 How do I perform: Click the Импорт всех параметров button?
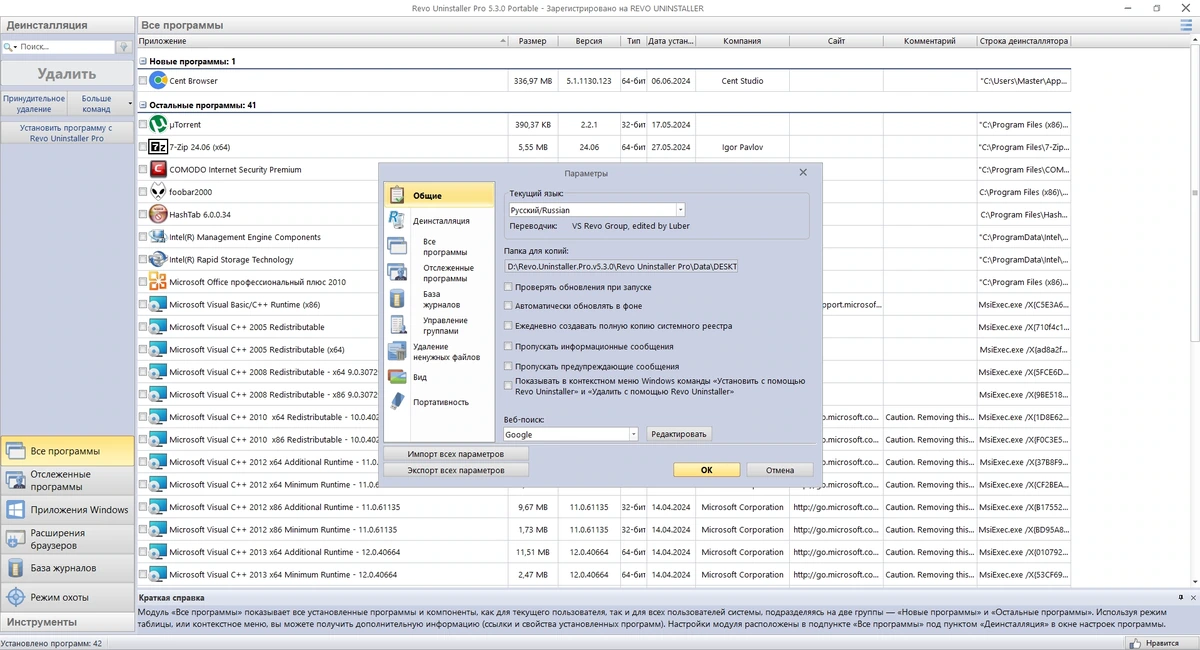(x=456, y=454)
